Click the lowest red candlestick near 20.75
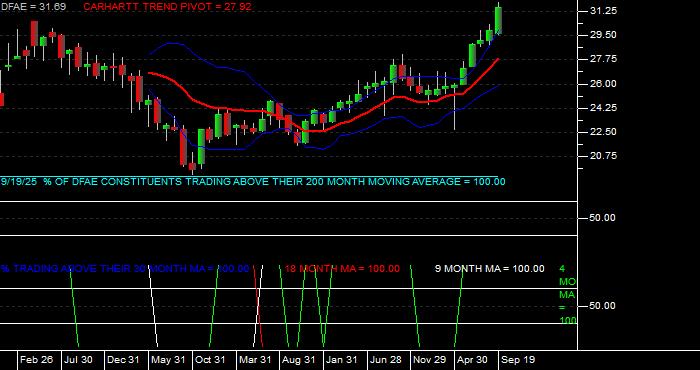This screenshot has width=700, height=370. coord(192,166)
